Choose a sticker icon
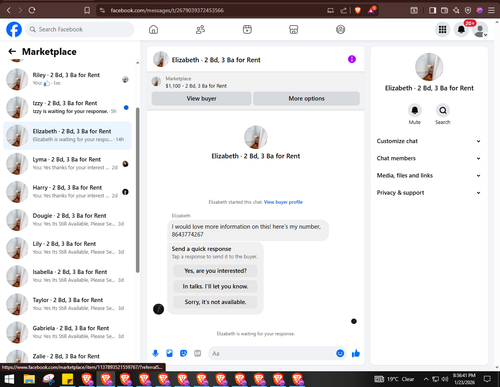 (x=183, y=353)
